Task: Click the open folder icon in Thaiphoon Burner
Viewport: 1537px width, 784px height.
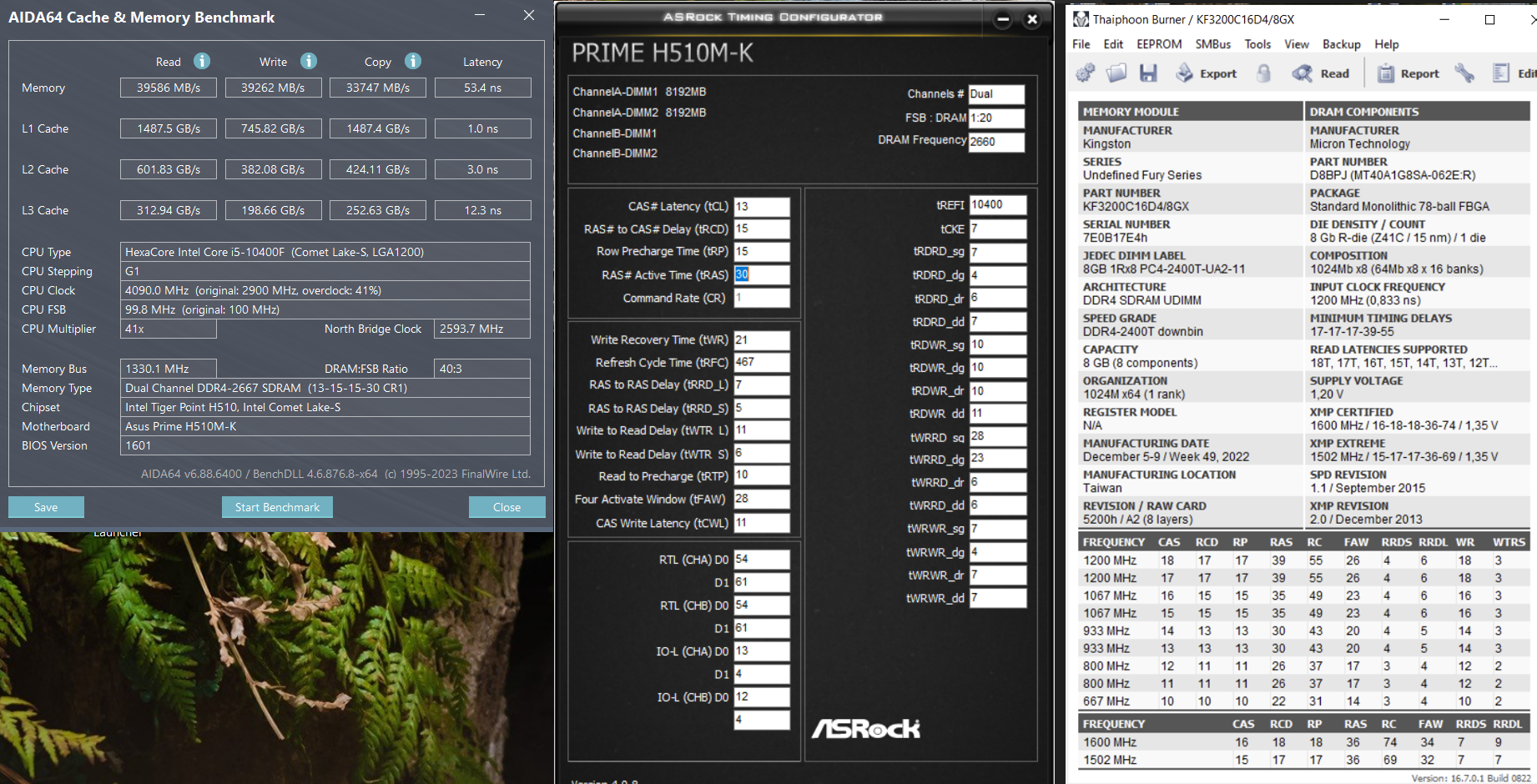Action: point(1116,73)
